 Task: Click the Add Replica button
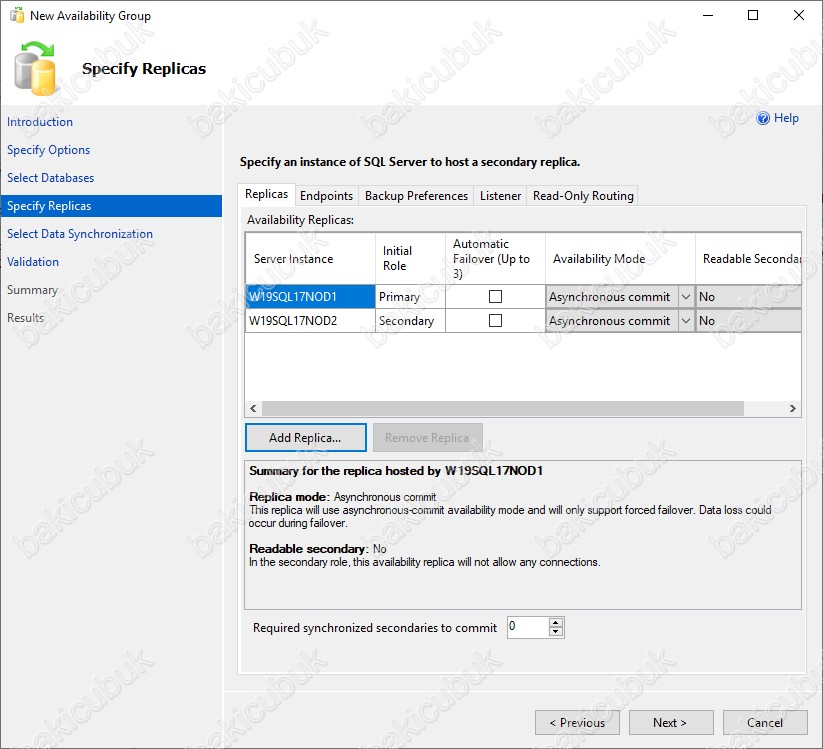coord(305,438)
